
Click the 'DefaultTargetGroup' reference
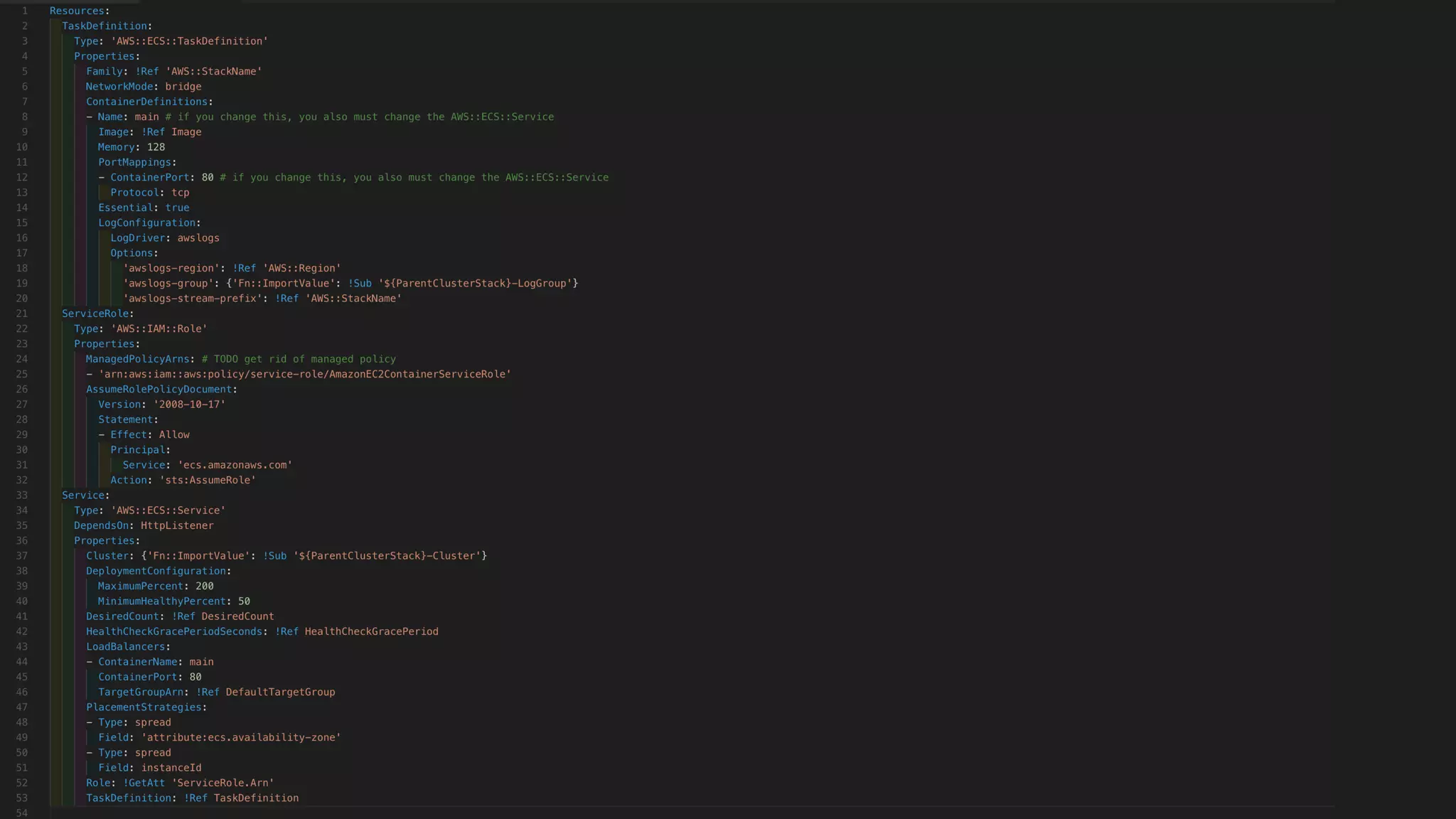(280, 692)
